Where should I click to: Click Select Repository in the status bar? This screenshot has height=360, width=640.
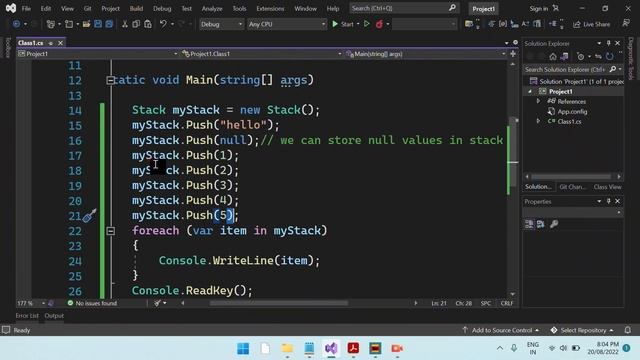(x=582, y=330)
